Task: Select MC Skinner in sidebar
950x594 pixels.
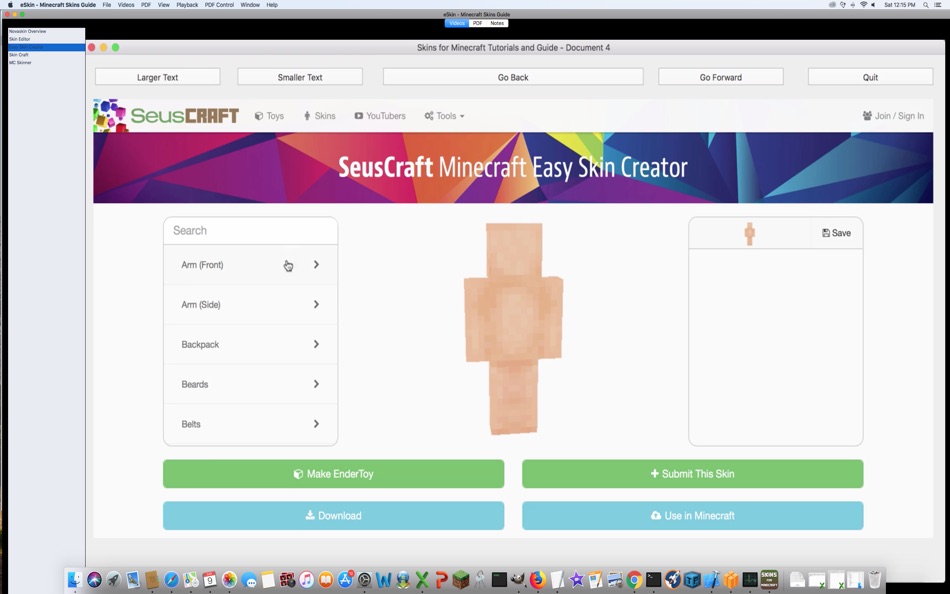Action: pyautogui.click(x=46, y=62)
